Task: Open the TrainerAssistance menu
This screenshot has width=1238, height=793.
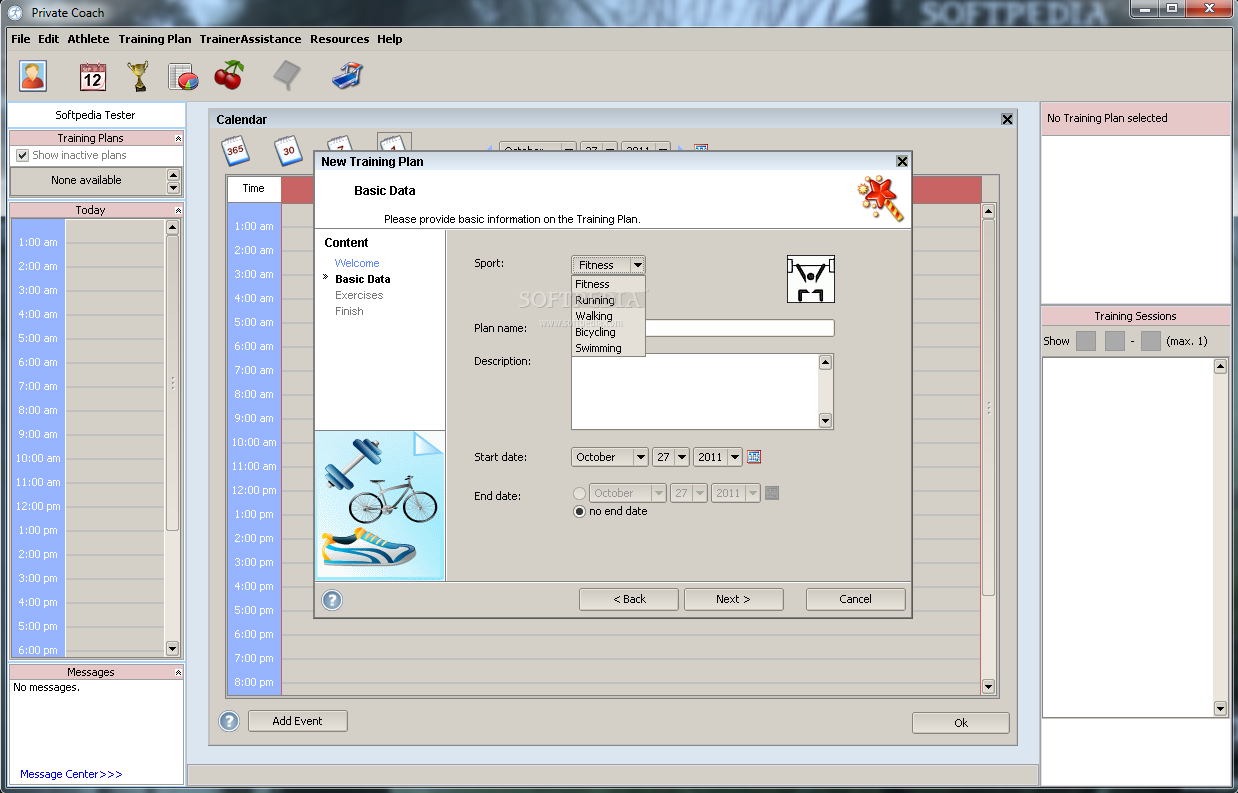Action: (x=250, y=39)
